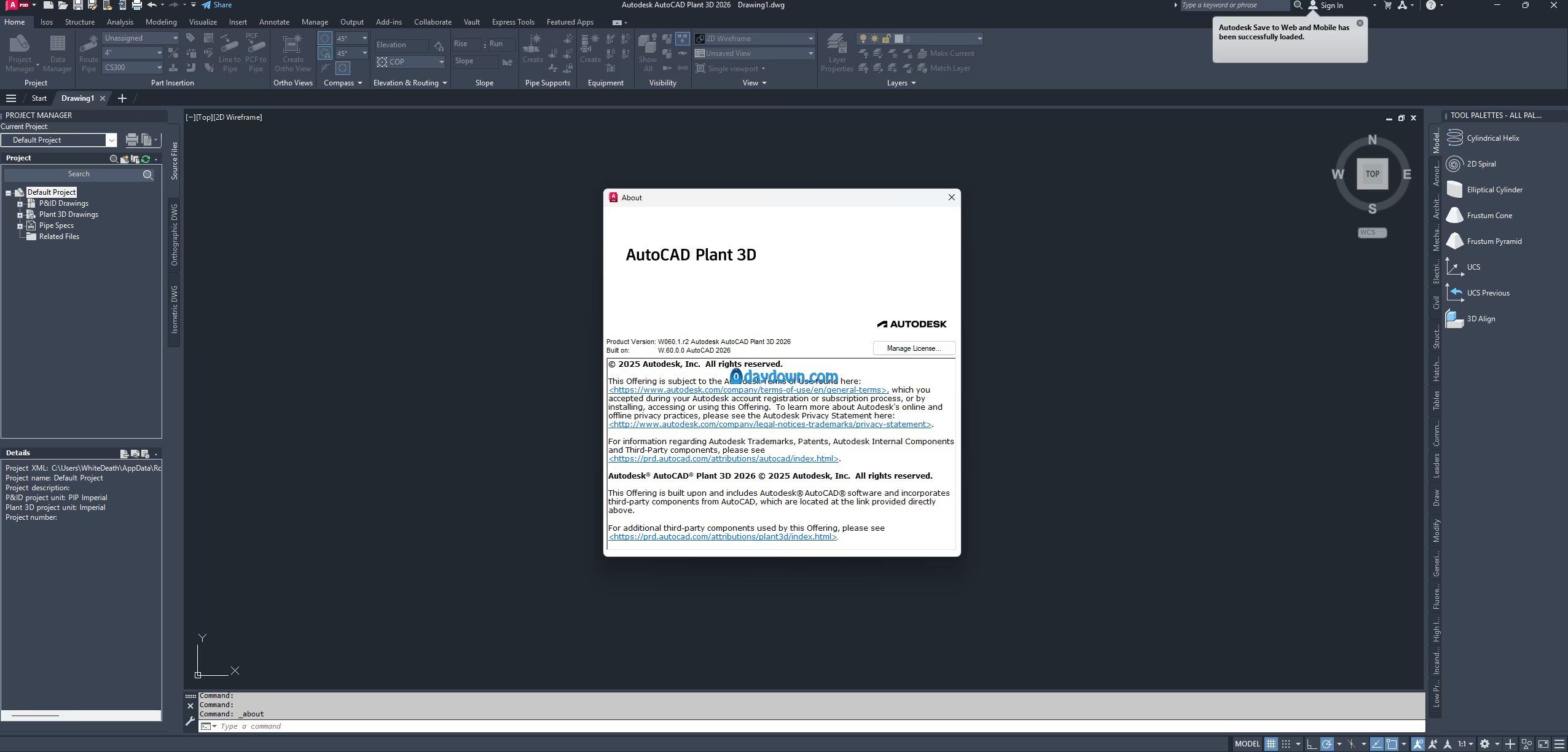Click the Share button in title bar
This screenshot has width=1568, height=752.
point(216,5)
